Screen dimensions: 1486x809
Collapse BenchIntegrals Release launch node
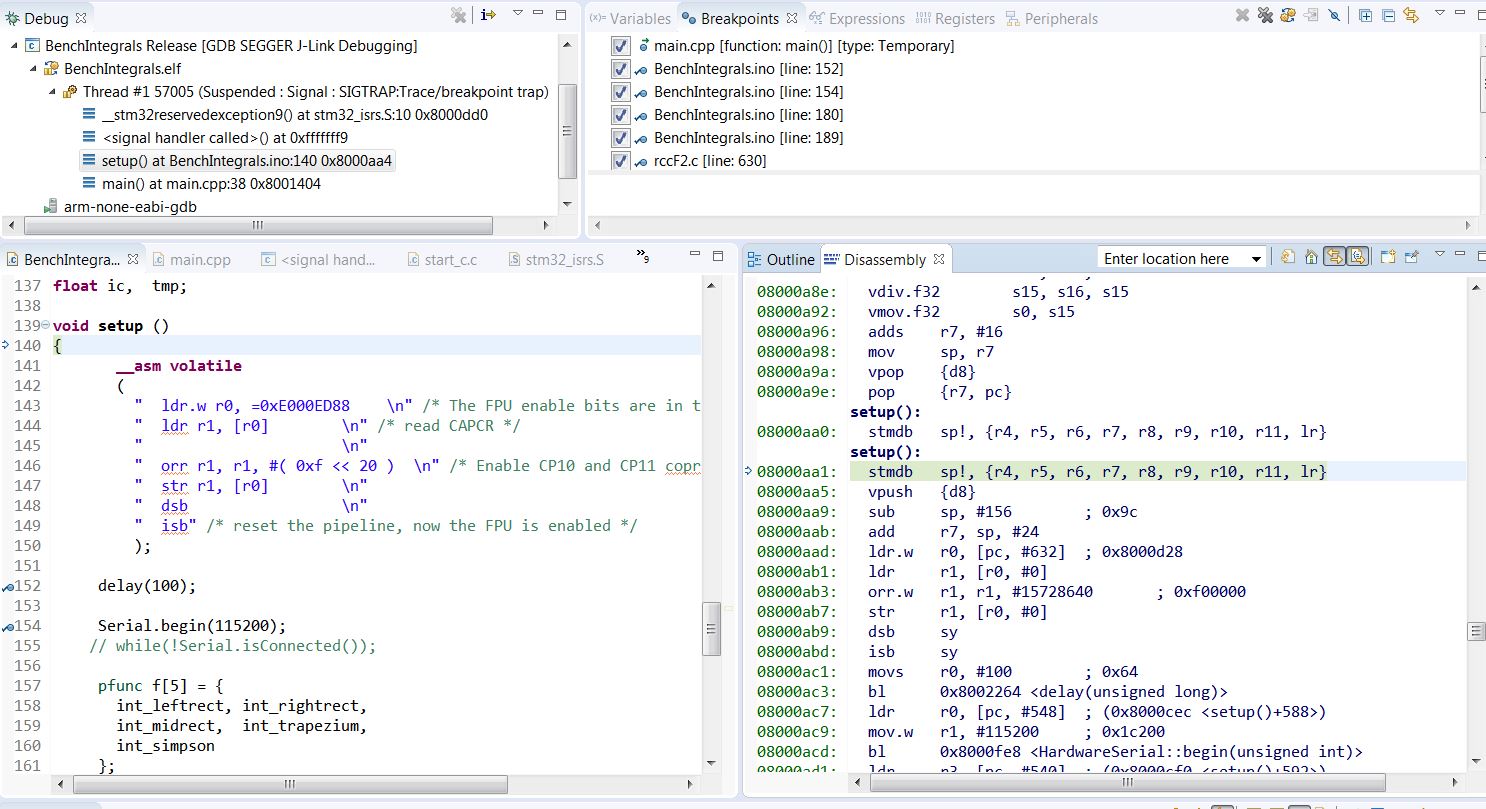tap(14, 46)
